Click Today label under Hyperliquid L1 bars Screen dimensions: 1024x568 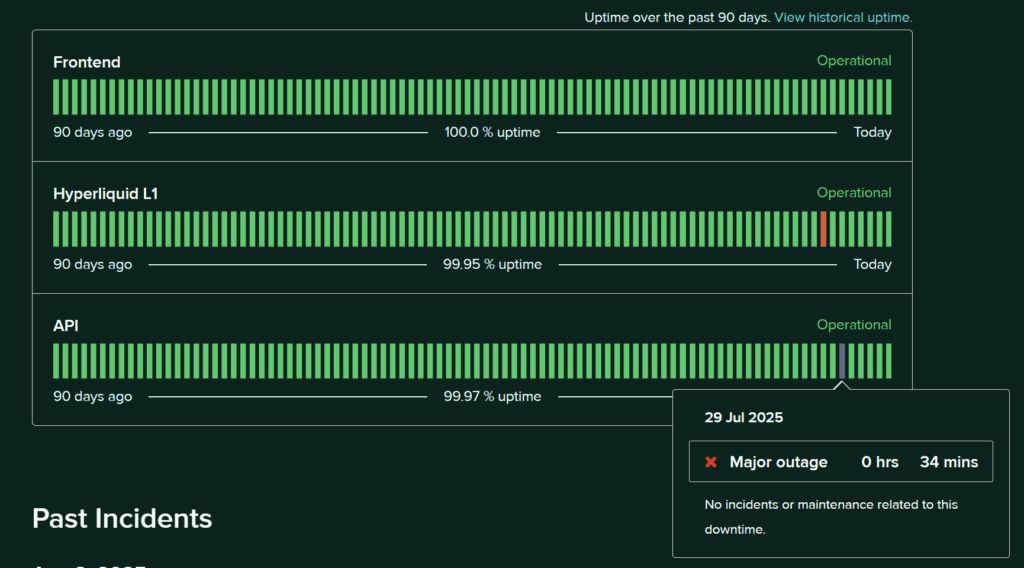[x=872, y=264]
